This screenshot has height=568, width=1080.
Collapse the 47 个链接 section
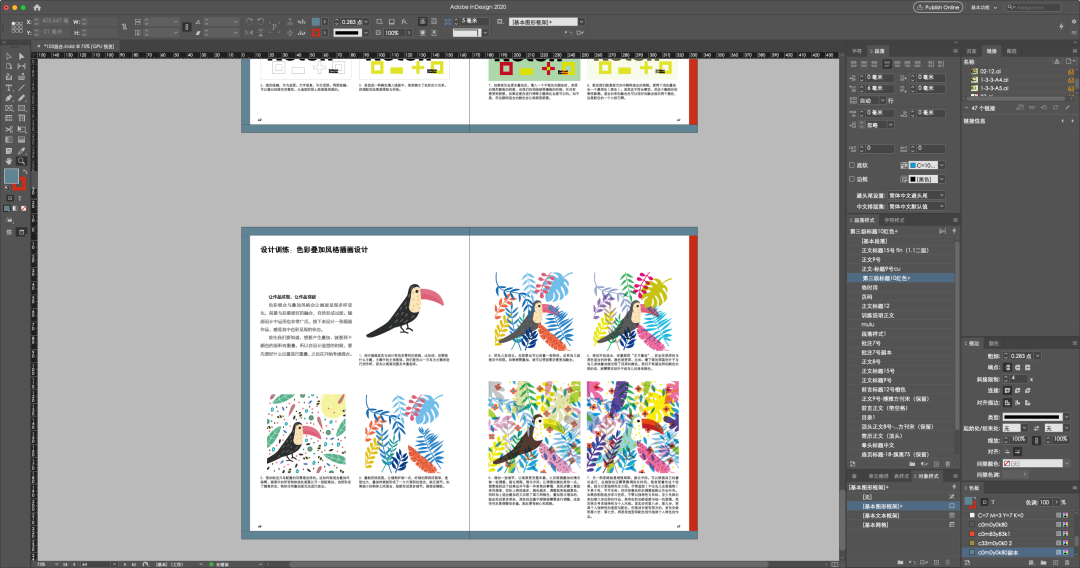pos(966,108)
